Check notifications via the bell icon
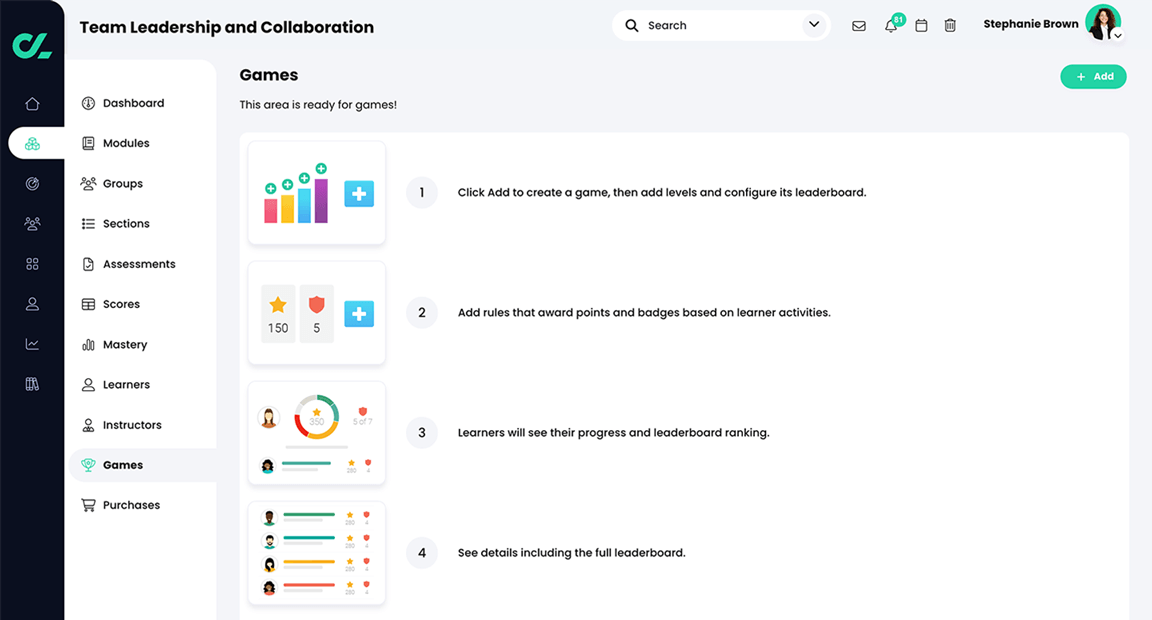Screen dimensions: 1152x620 (890, 25)
